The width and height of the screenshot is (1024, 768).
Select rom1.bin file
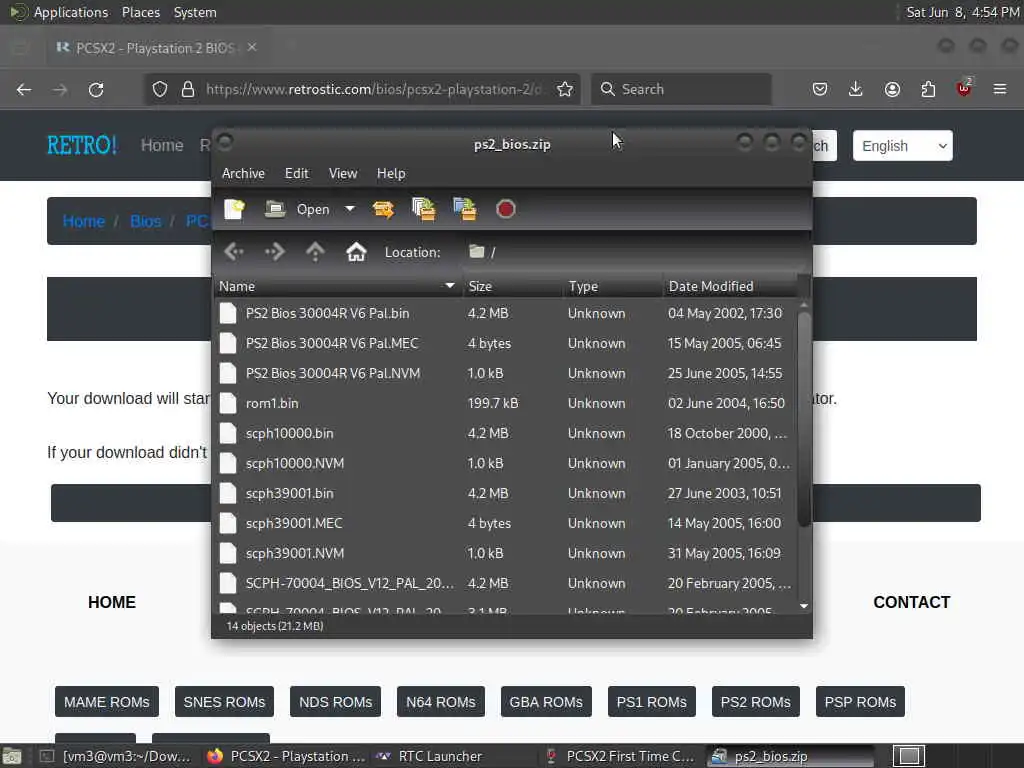coord(505,404)
